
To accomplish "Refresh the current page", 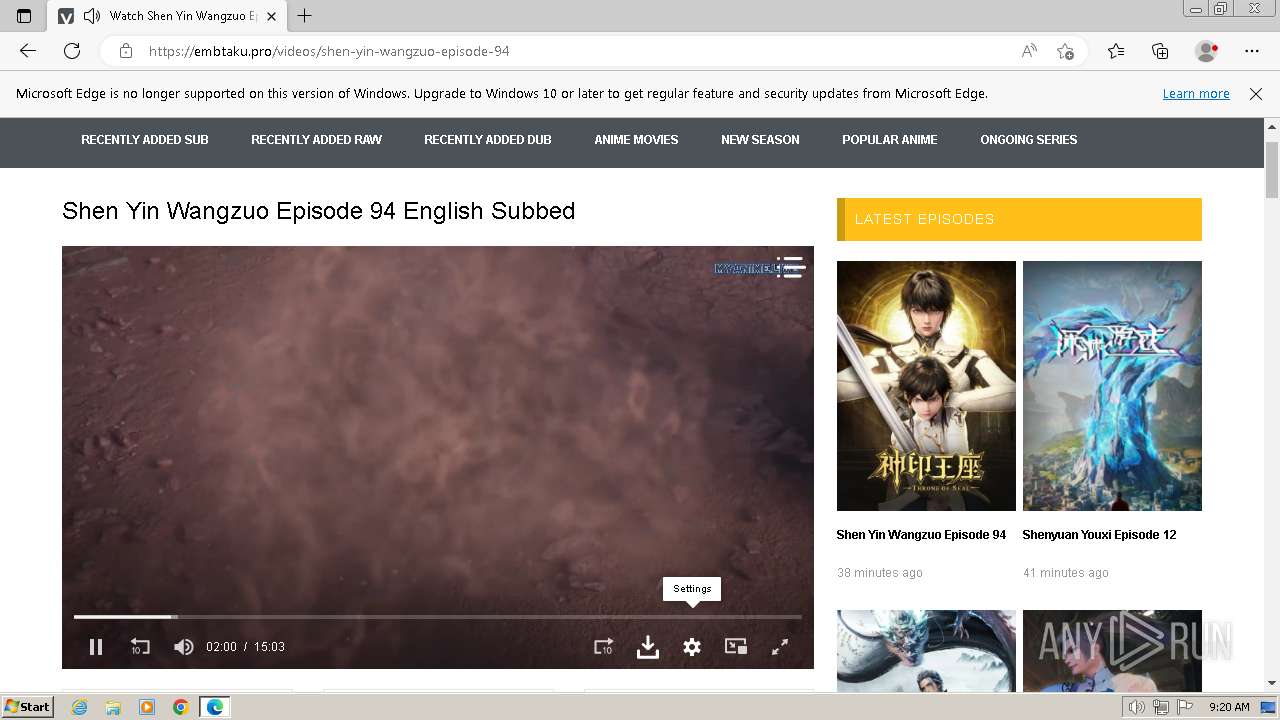I will tap(72, 51).
